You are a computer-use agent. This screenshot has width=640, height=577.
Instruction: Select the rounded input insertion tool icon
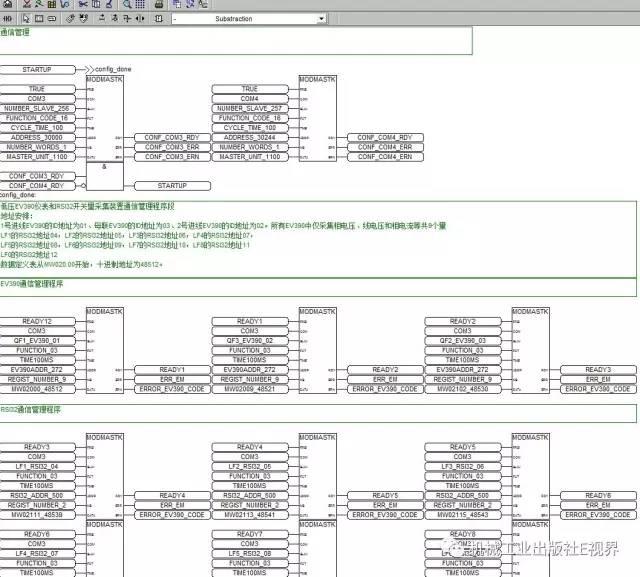[51, 19]
